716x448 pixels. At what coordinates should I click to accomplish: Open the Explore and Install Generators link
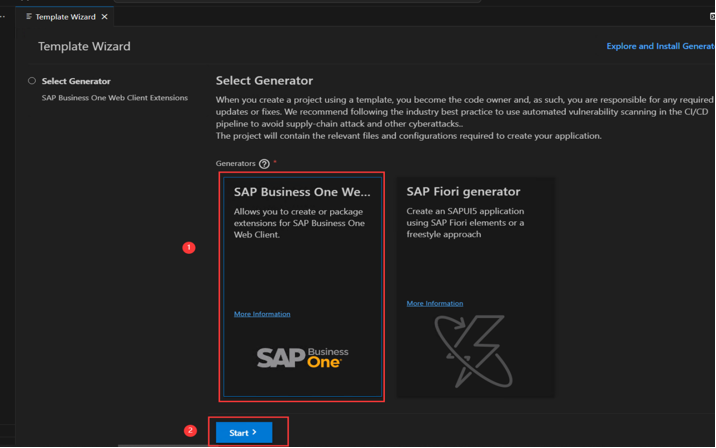(660, 46)
